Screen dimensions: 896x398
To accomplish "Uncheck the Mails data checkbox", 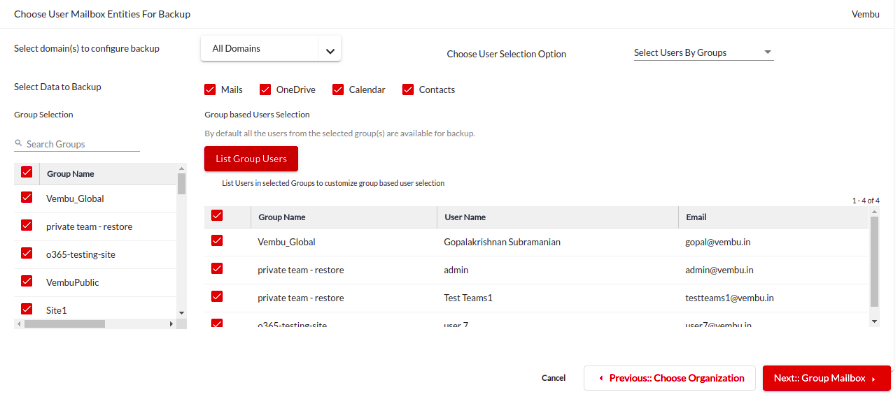I will point(210,90).
